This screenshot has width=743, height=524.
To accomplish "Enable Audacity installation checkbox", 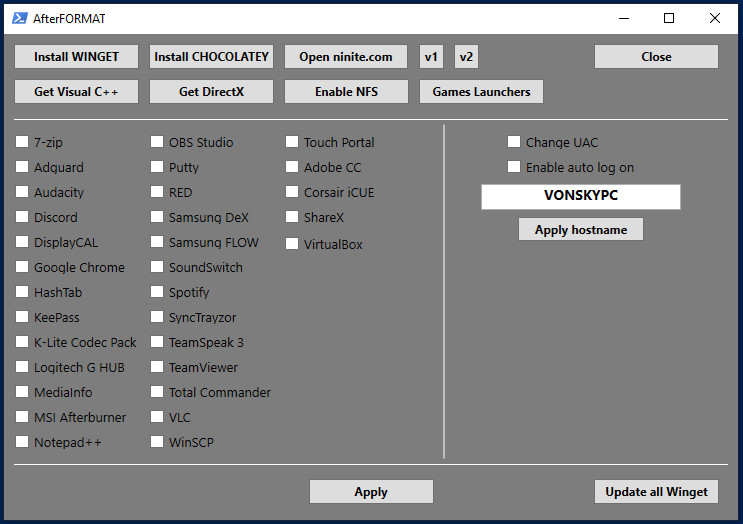I will pos(22,192).
